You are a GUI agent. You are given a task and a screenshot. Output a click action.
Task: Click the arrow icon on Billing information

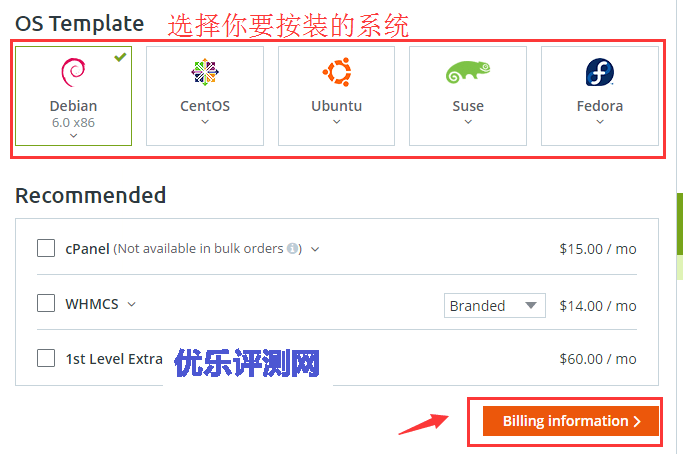(x=637, y=421)
